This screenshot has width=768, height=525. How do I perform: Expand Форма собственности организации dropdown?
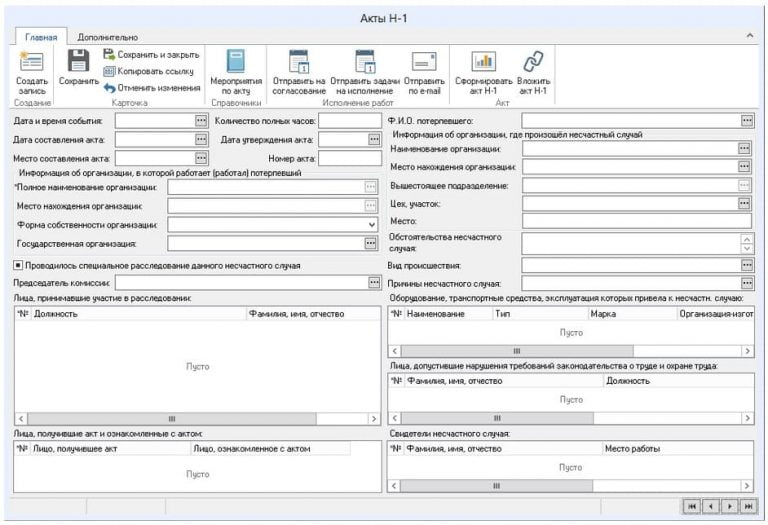pos(372,225)
